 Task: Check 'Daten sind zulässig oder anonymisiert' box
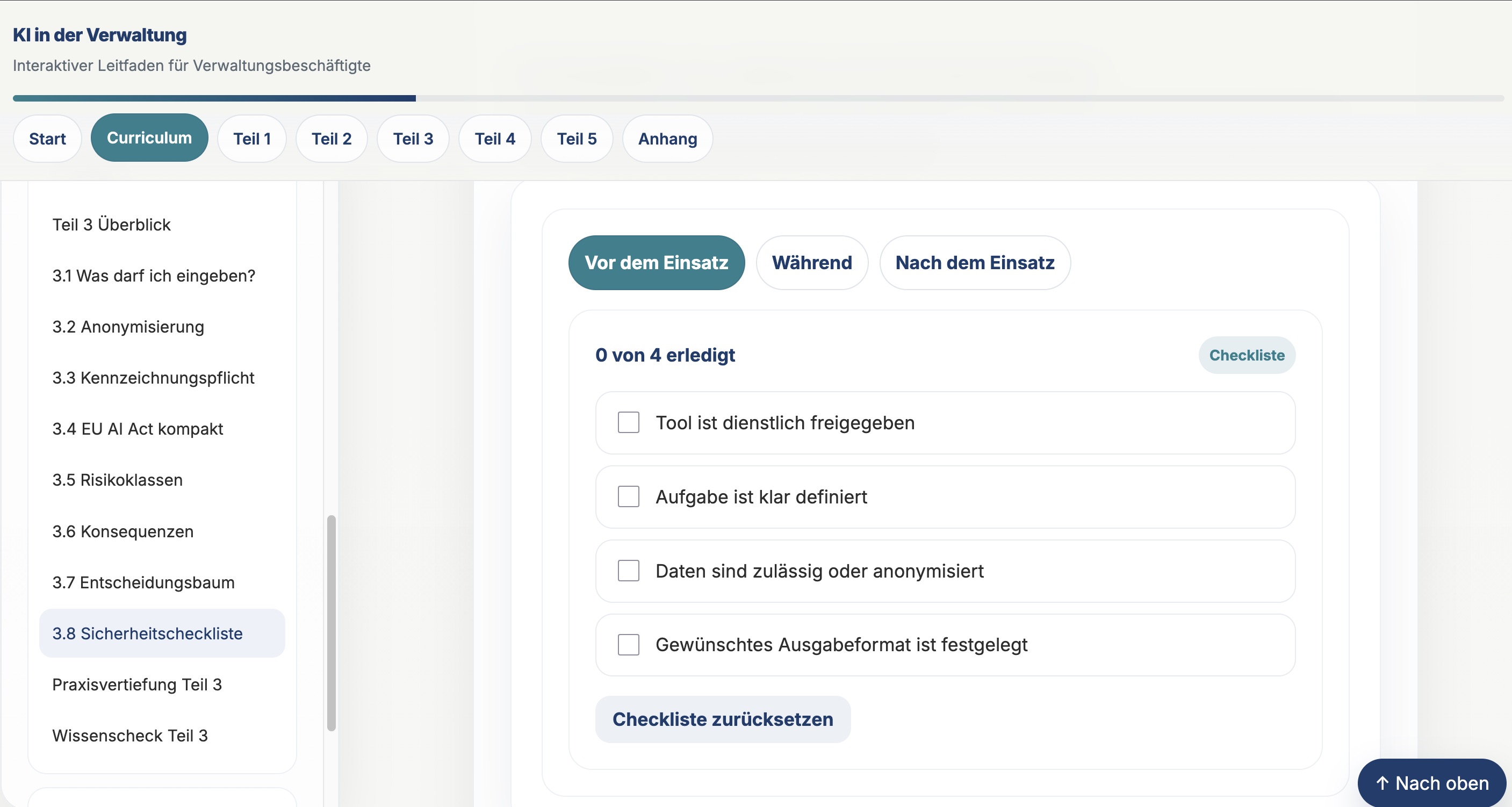[x=628, y=571]
